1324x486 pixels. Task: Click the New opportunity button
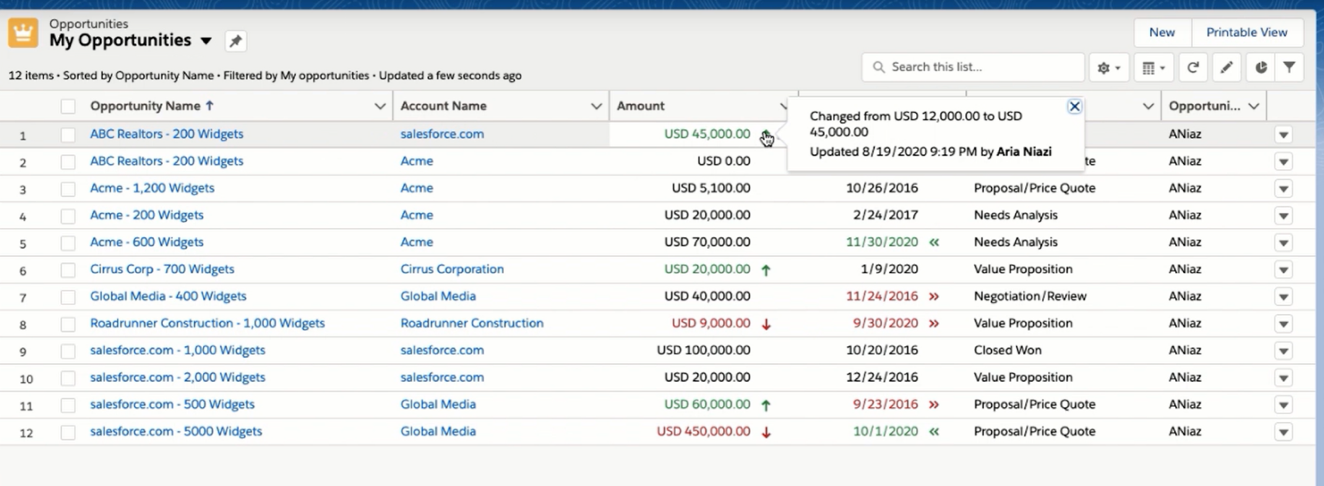pyautogui.click(x=1162, y=32)
